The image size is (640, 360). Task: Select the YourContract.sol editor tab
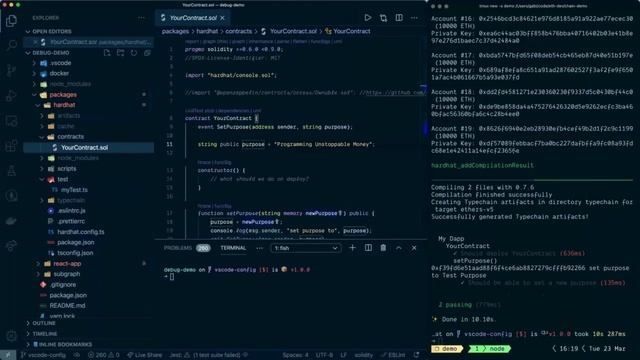point(193,18)
